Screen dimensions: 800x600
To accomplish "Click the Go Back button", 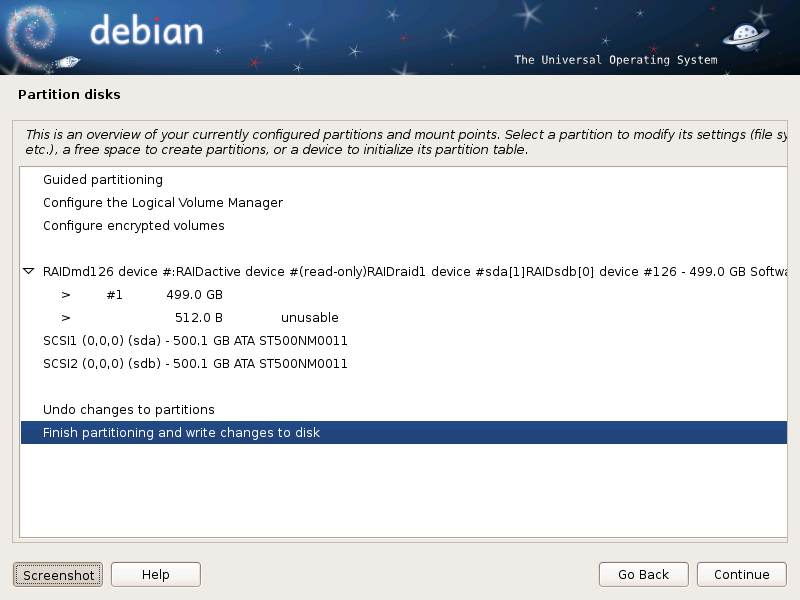I will (x=643, y=575).
